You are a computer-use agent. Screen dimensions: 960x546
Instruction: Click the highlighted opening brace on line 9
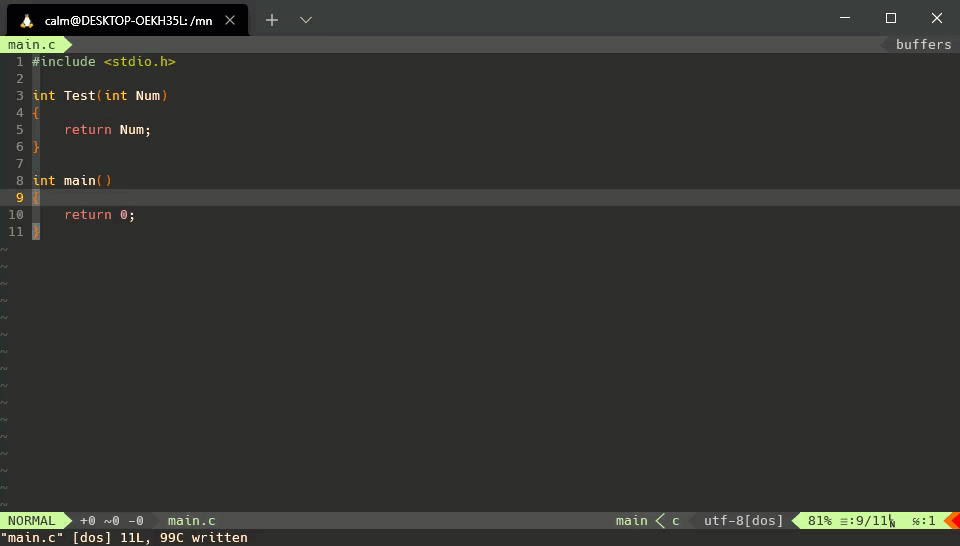point(36,198)
